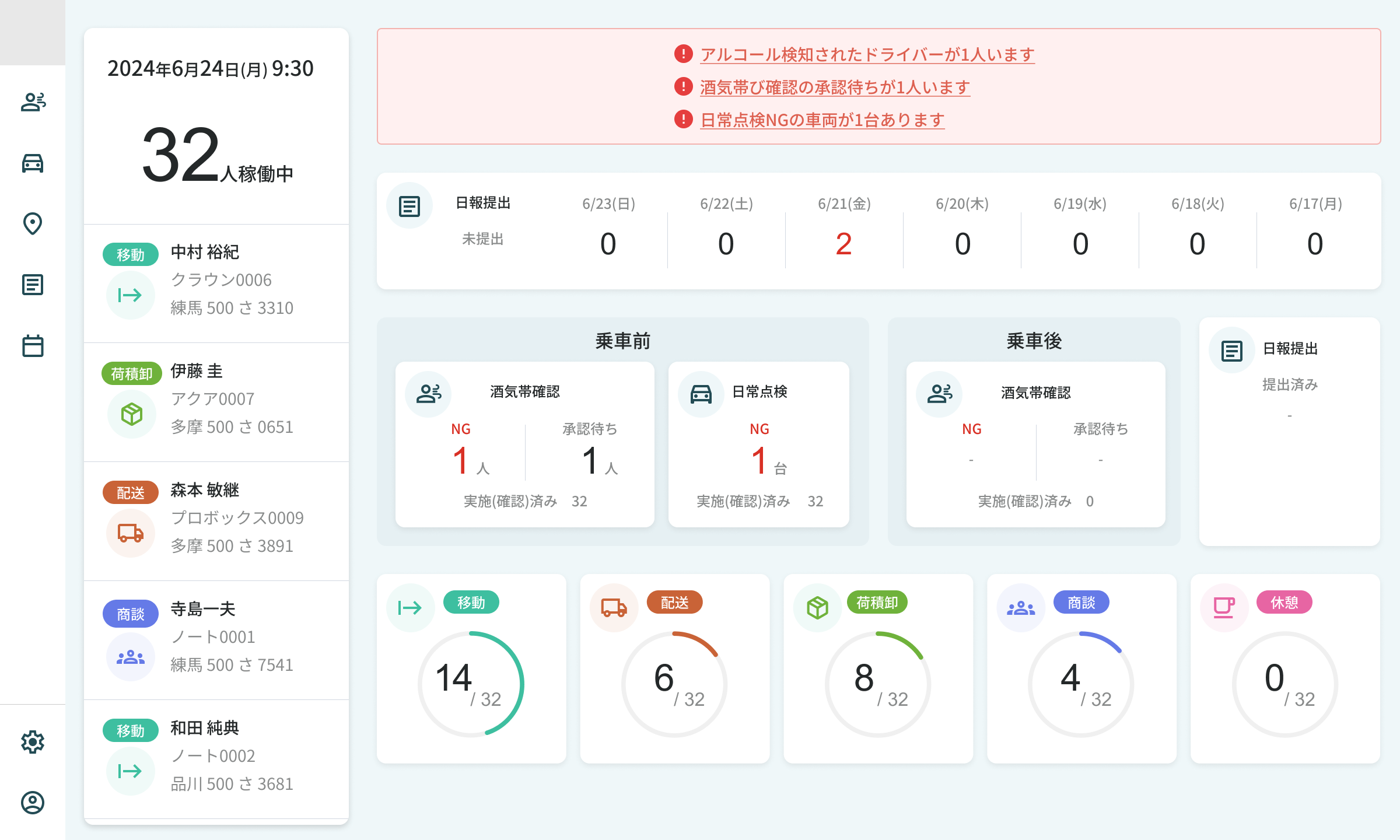Image resolution: width=1400 pixels, height=840 pixels.
Task: Click the user account icon in sidebar
Action: coord(33,803)
